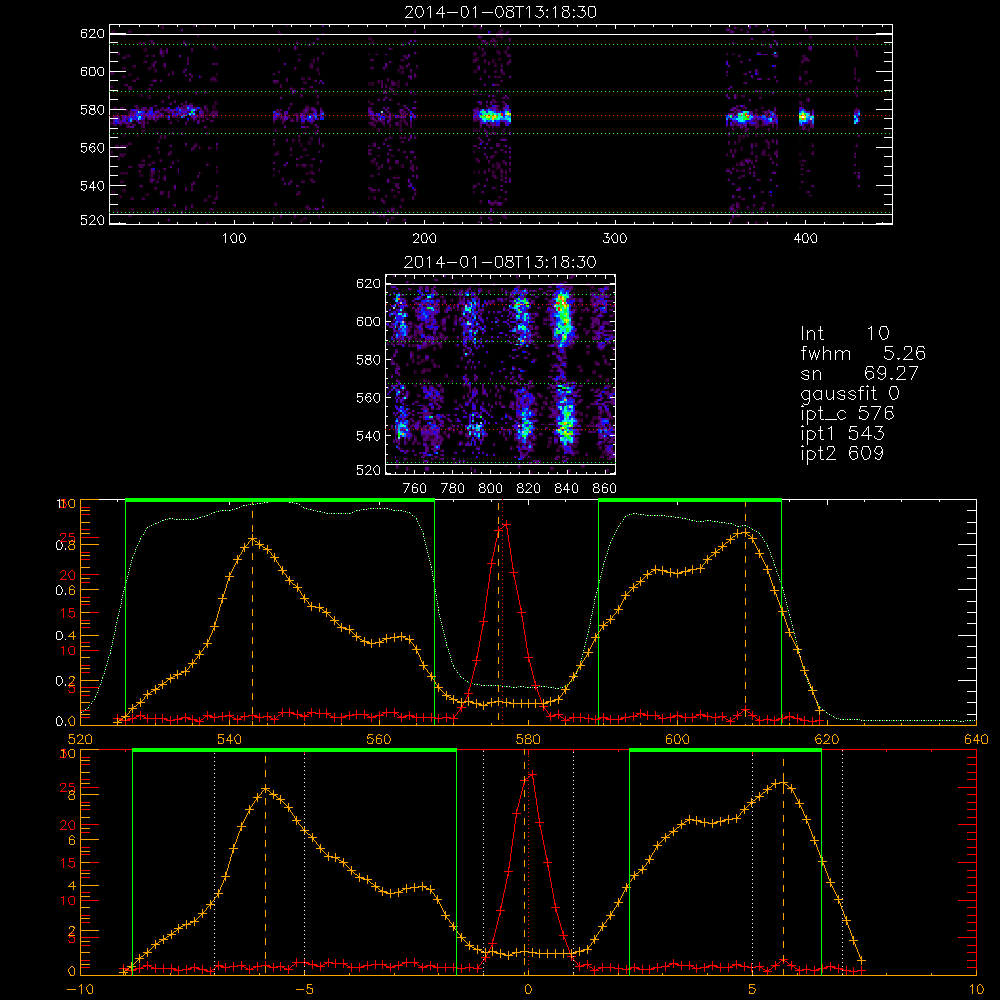
Task: Click x-axis label 520 of the upper profile plot
Action: coord(80,740)
